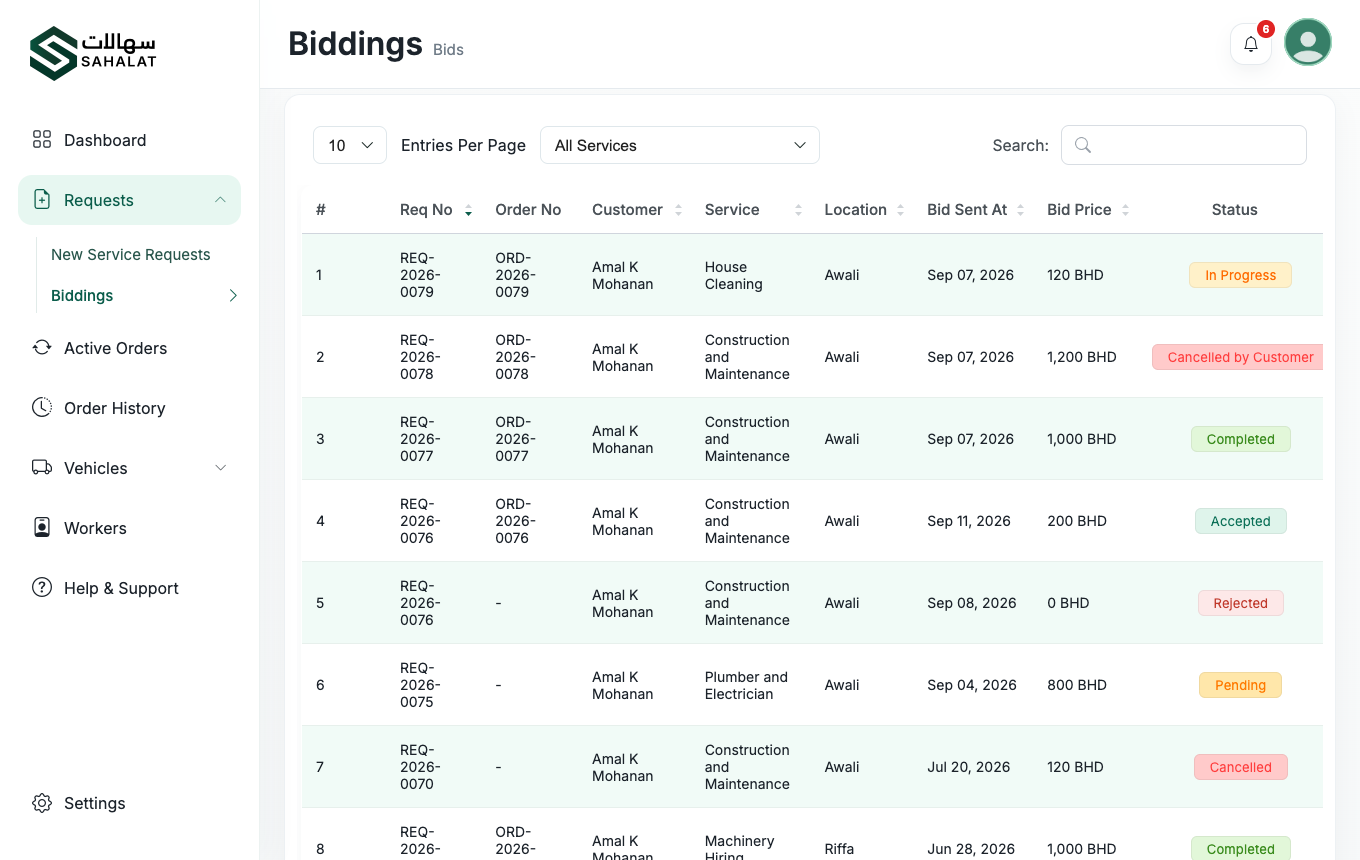Click the Help & Support question icon
Image resolution: width=1360 pixels, height=860 pixels.
(42, 588)
